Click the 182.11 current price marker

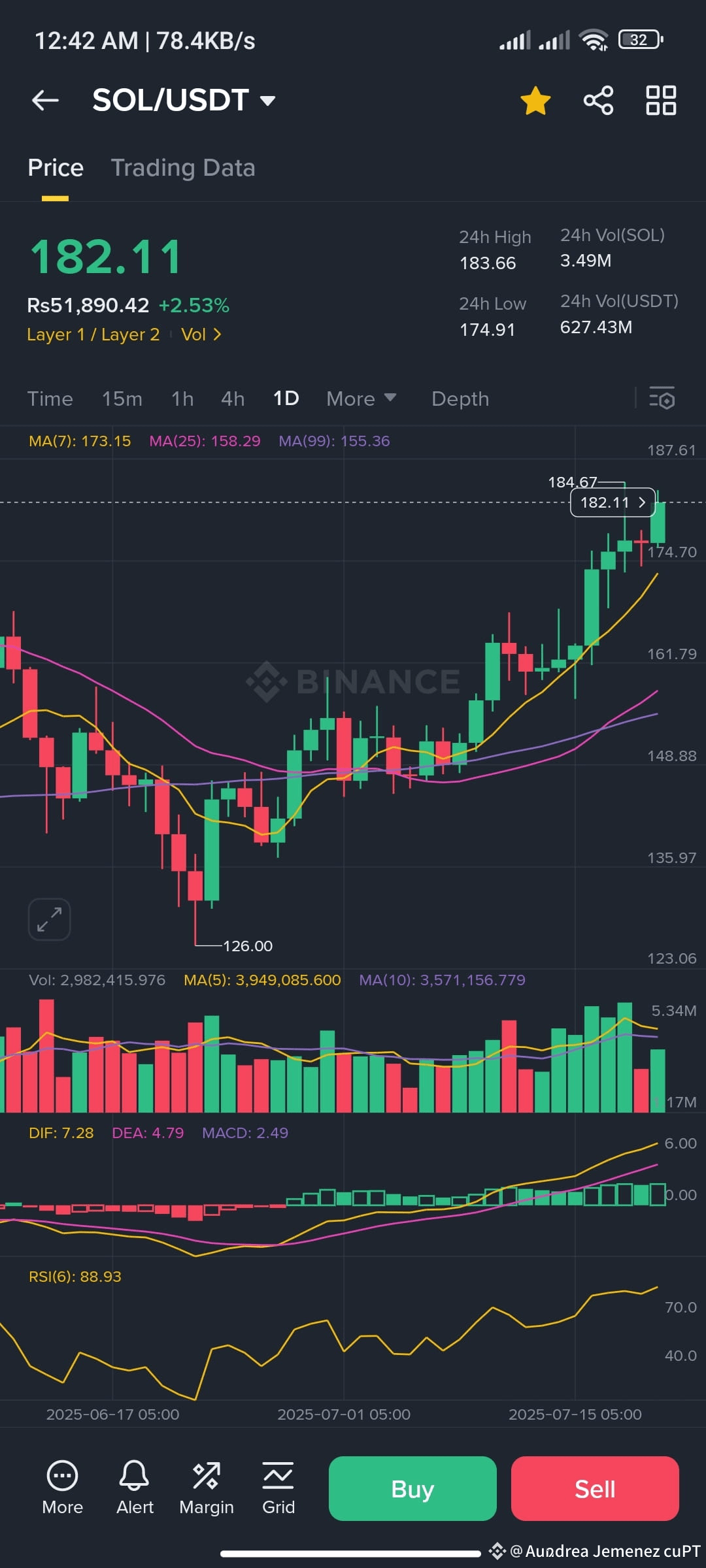click(613, 502)
